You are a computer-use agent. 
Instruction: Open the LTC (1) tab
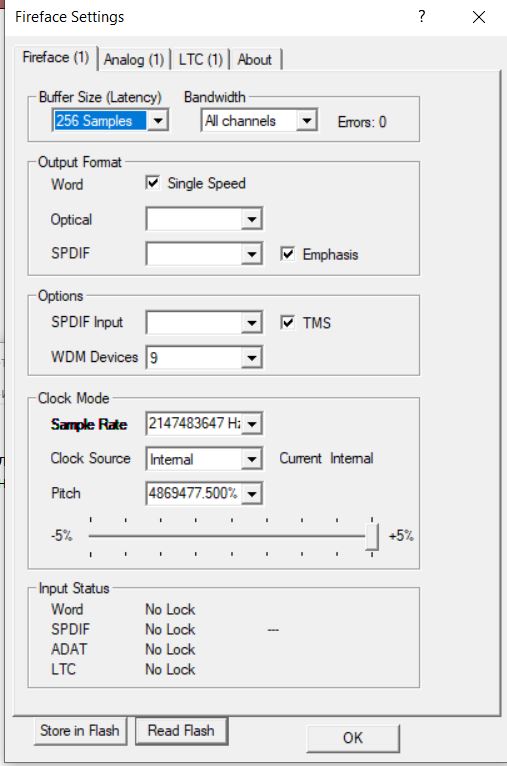click(x=200, y=60)
